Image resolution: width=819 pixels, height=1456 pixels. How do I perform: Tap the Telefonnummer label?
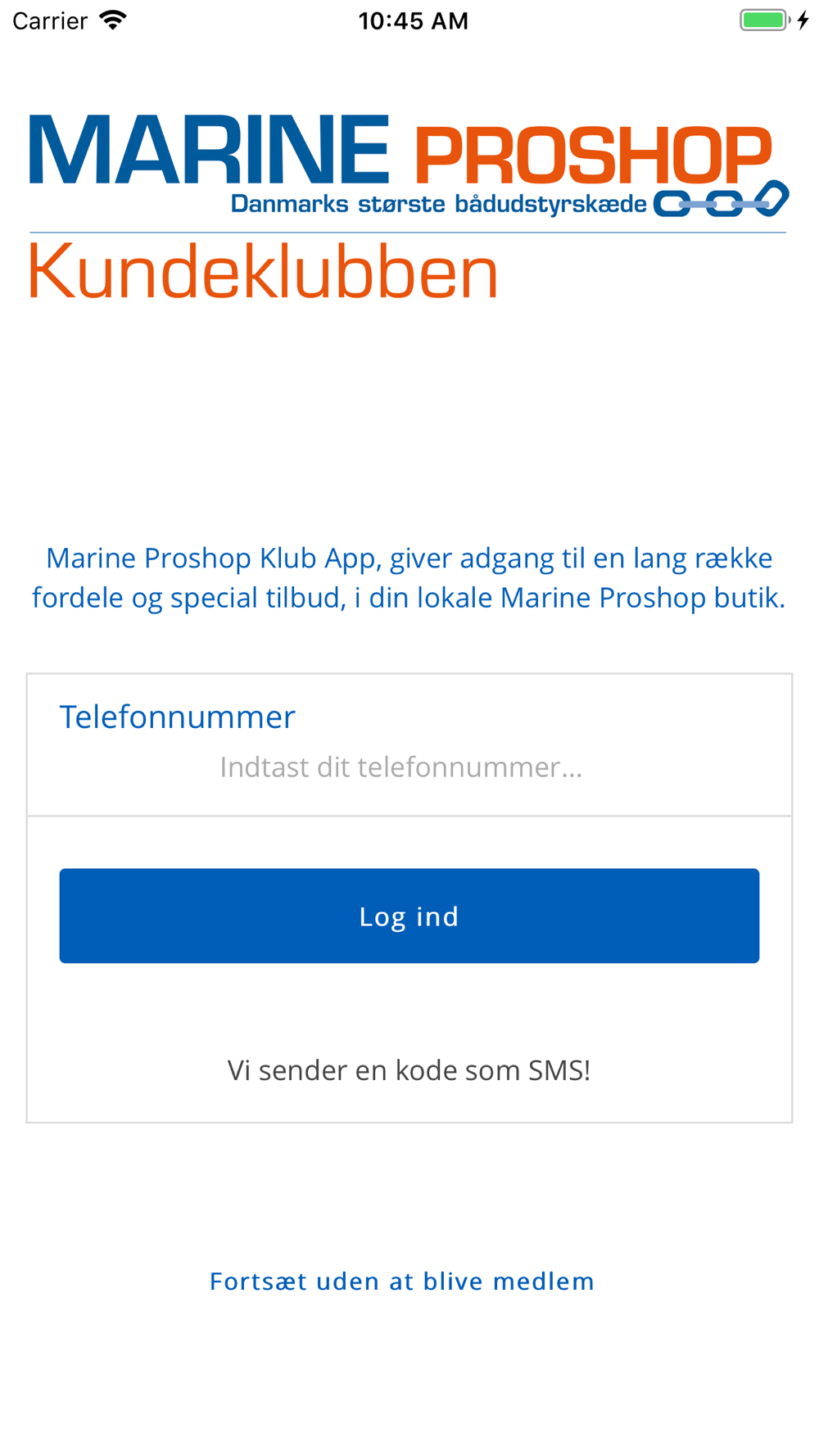coord(177,717)
